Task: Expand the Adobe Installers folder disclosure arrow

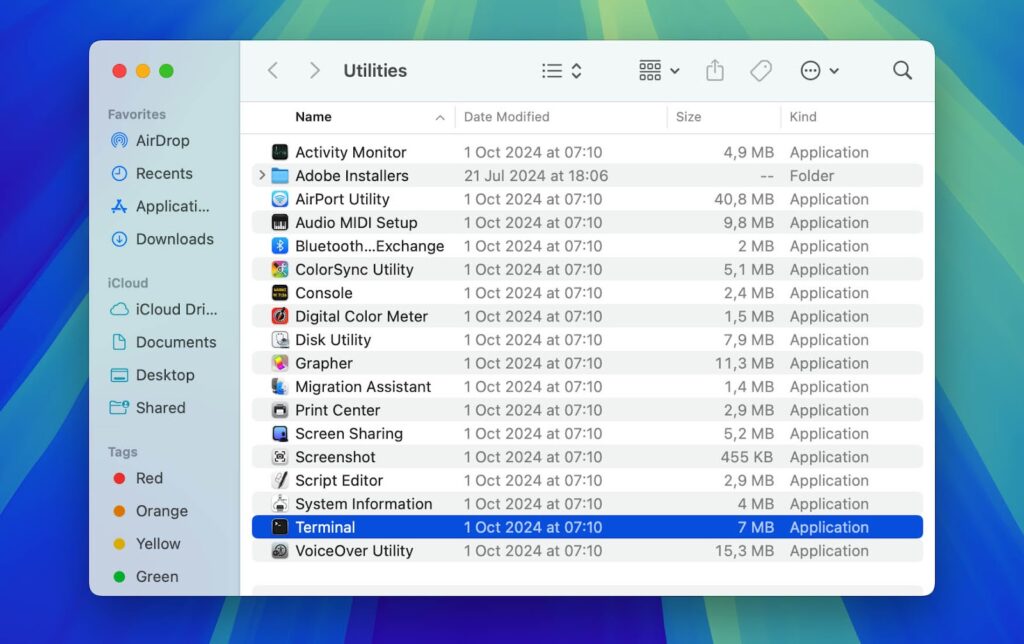Action: tap(261, 175)
